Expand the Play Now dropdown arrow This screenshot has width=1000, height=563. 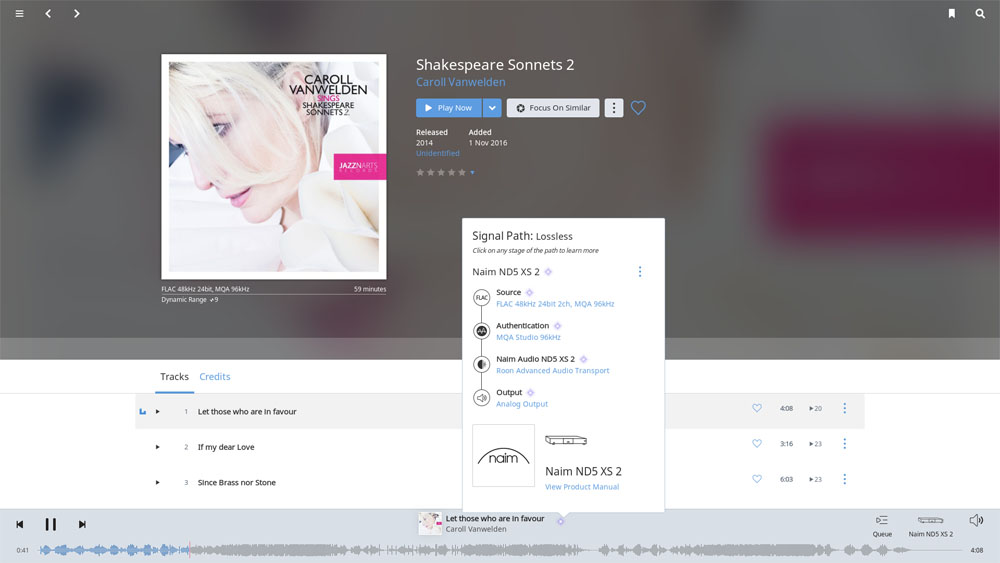click(492, 108)
